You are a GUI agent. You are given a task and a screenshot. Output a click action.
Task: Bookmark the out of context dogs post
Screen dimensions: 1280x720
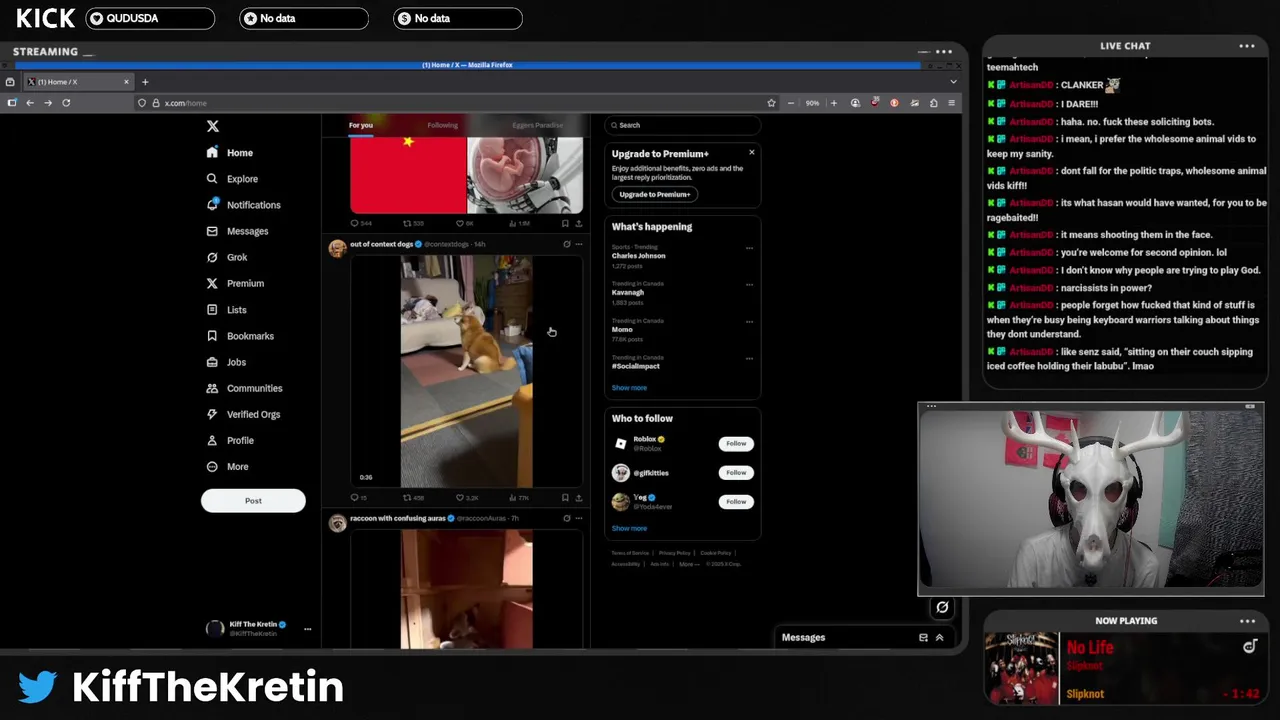(x=565, y=497)
